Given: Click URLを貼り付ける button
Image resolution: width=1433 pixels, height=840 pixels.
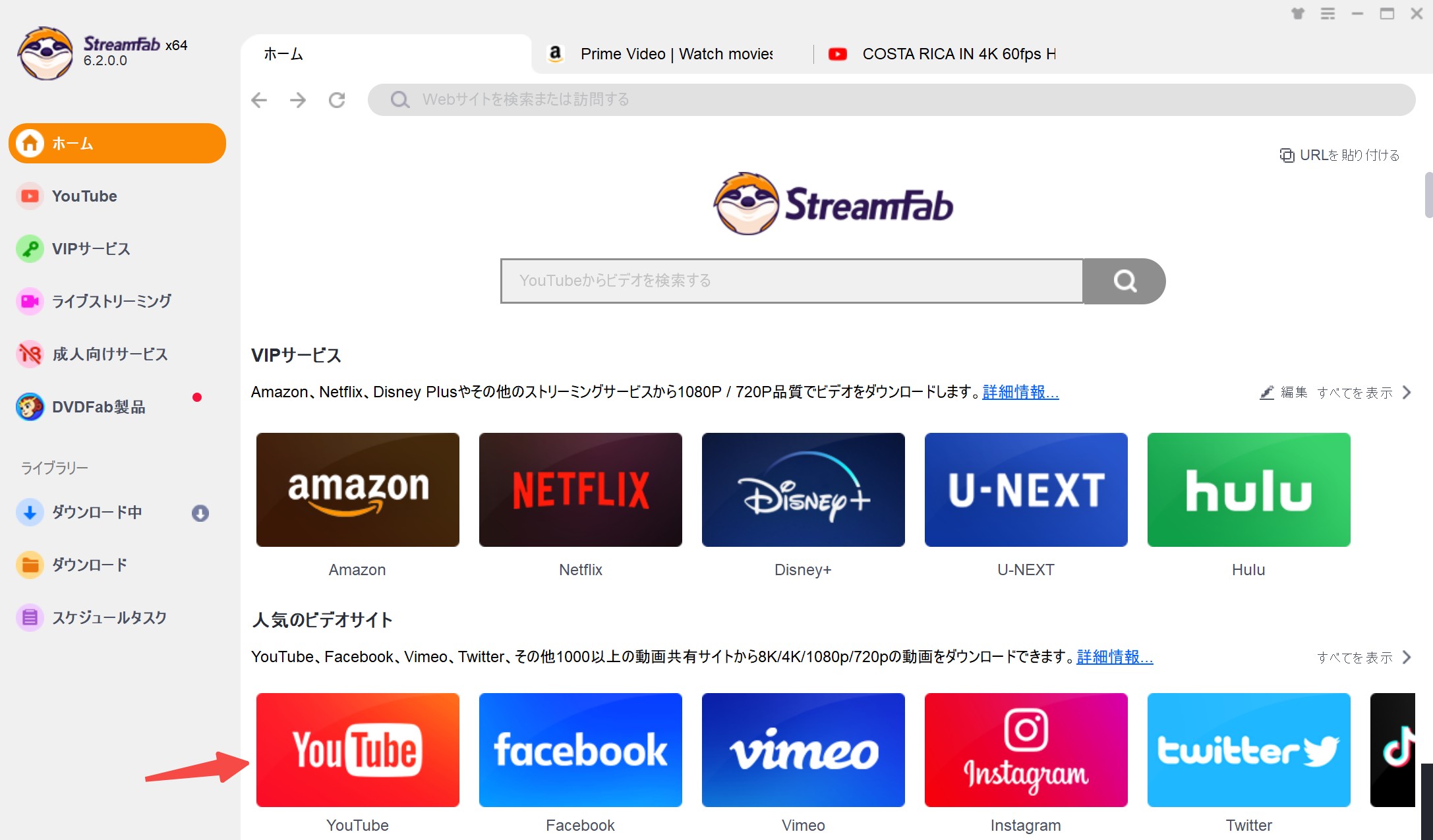Looking at the screenshot, I should click(1339, 155).
